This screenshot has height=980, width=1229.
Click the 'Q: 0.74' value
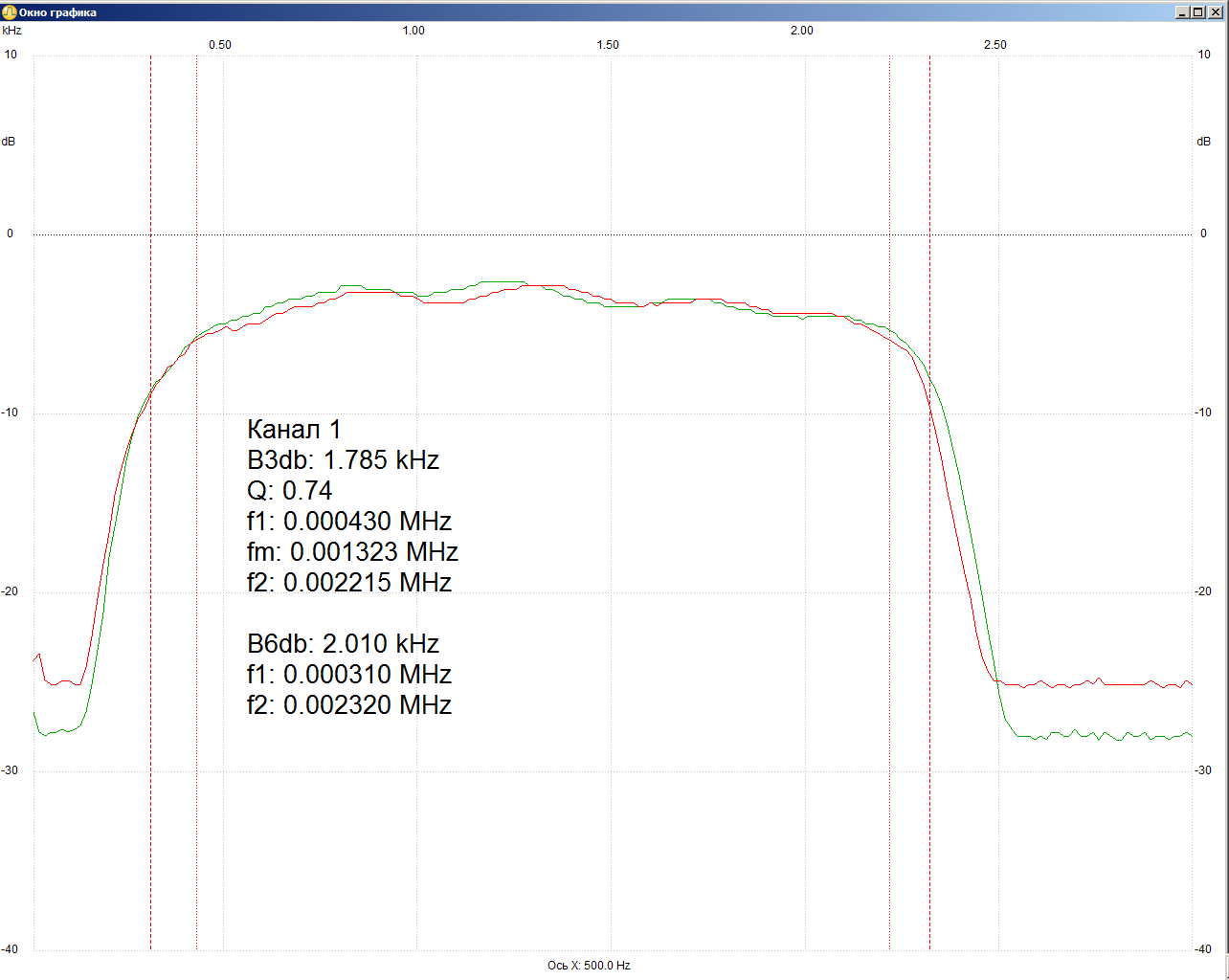290,491
